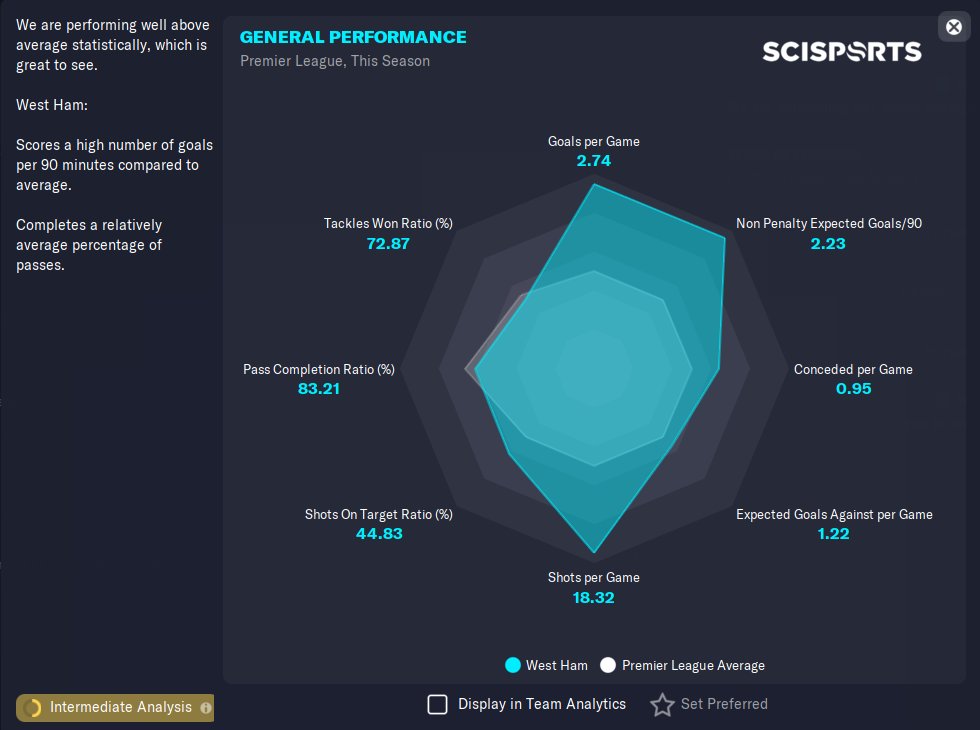Click the info icon beside Intermediate Analysis
This screenshot has height=730, width=980.
point(206,708)
